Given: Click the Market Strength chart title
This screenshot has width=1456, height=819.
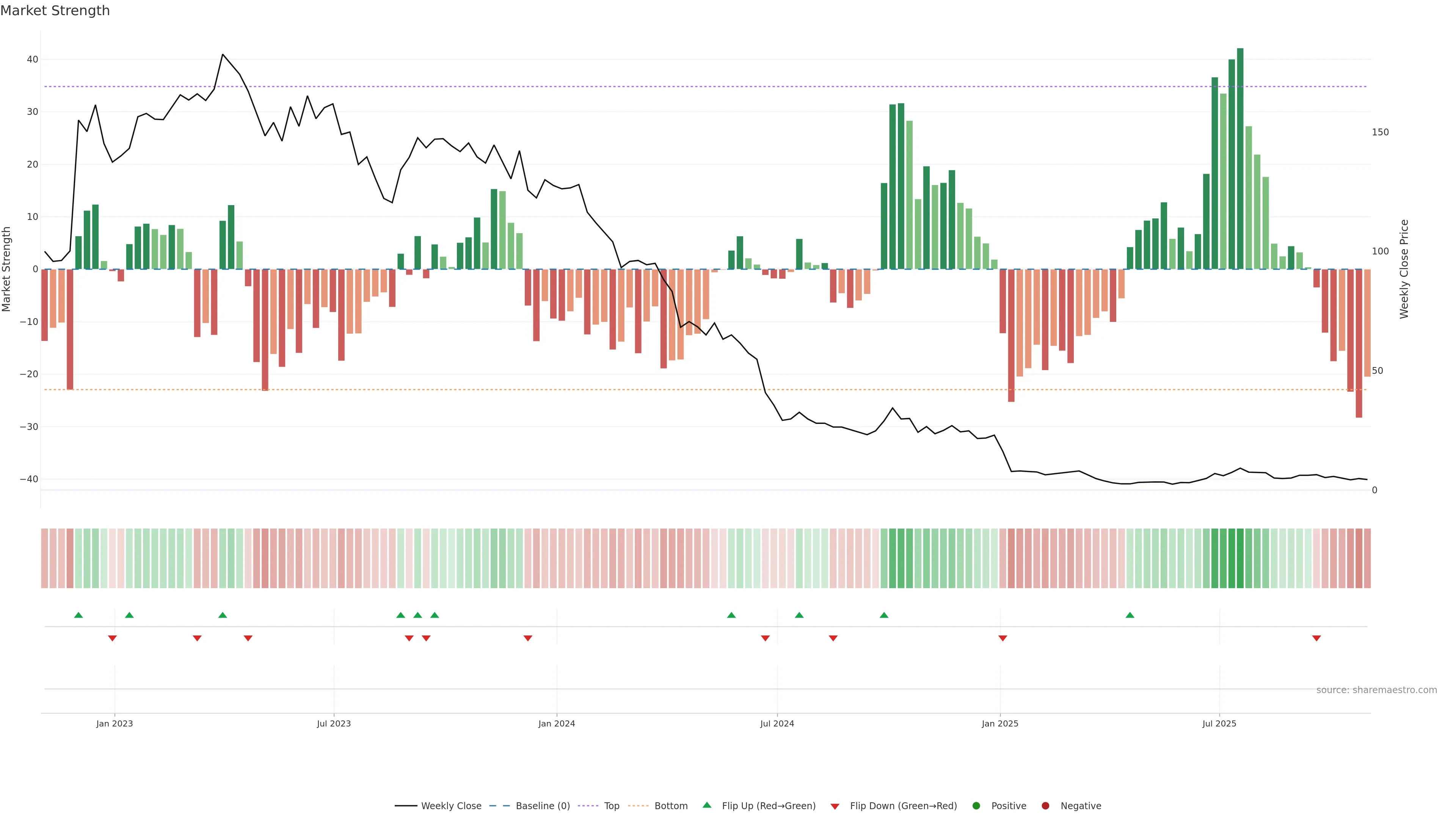Looking at the screenshot, I should 55,11.
